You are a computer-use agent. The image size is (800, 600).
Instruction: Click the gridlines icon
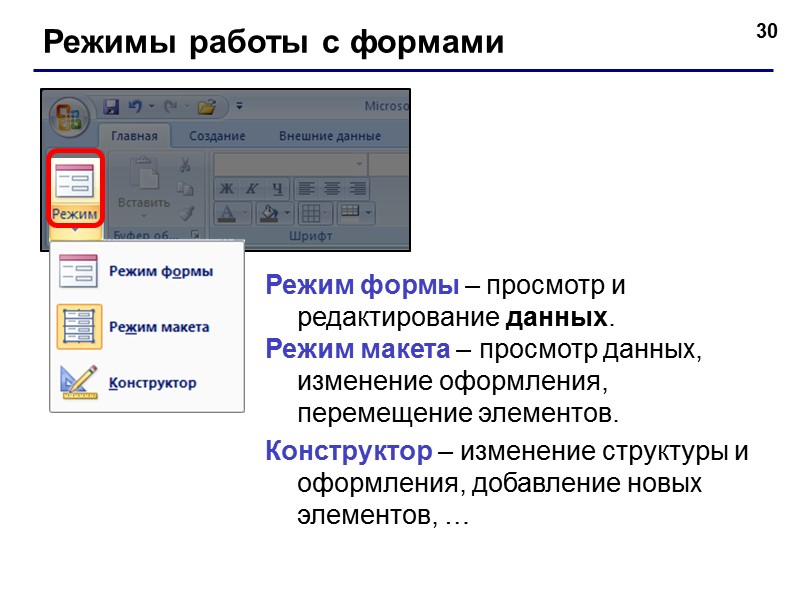311,213
